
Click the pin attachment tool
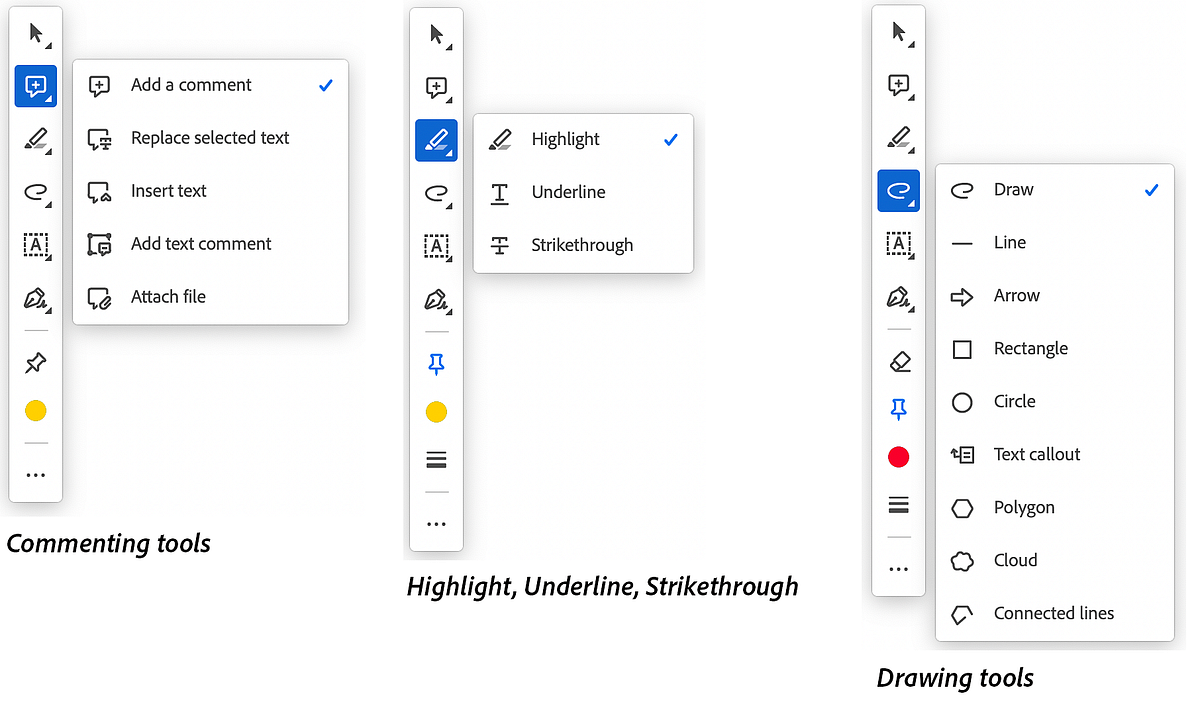(x=35, y=362)
